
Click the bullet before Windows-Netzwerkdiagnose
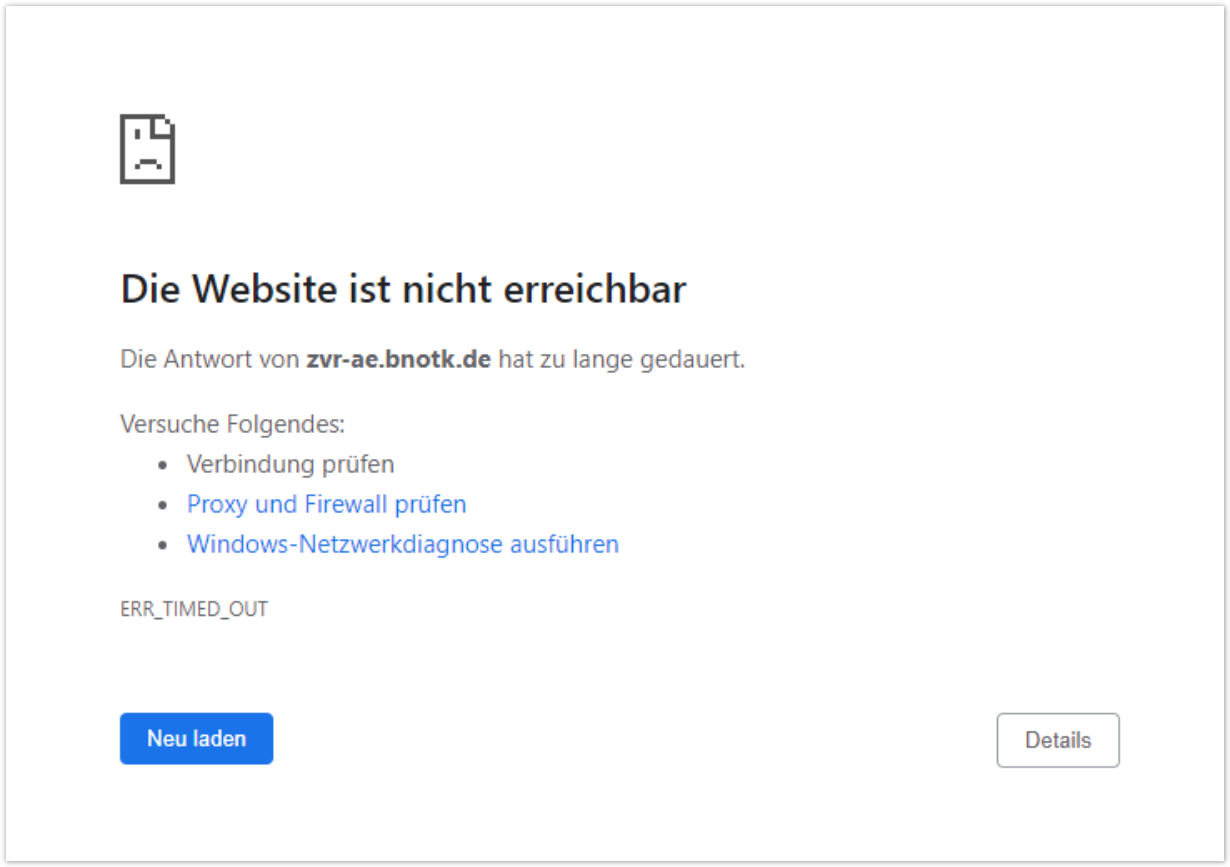[165, 545]
